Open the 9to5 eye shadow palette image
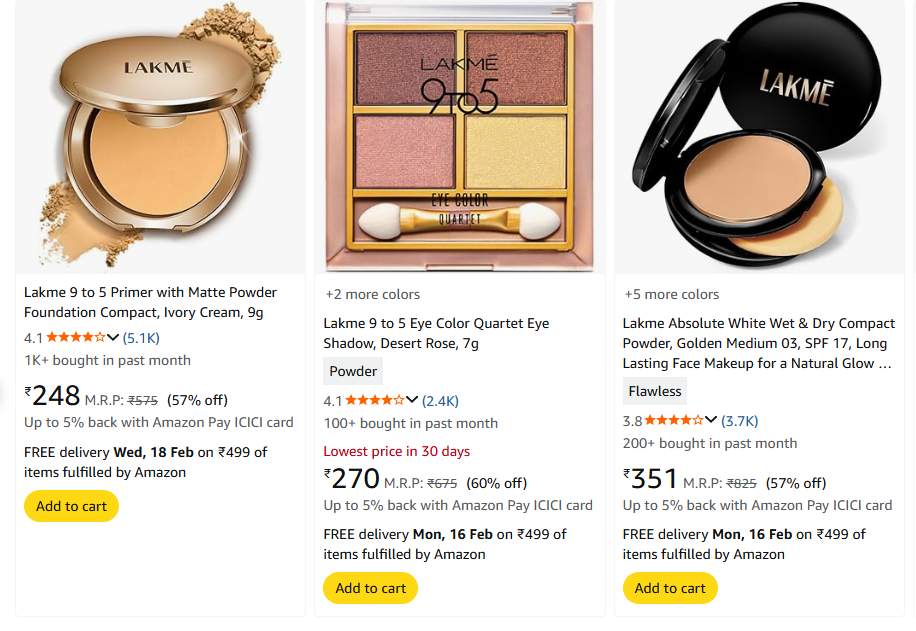916x631 pixels. [459, 138]
